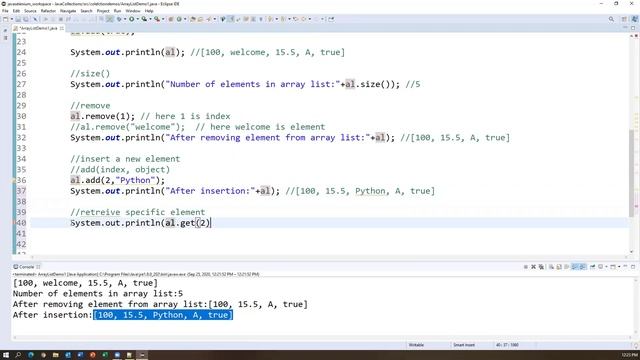The image size is (640, 360).
Task: Expand the New Java Class dropdown arrow
Action: coord(185,19)
